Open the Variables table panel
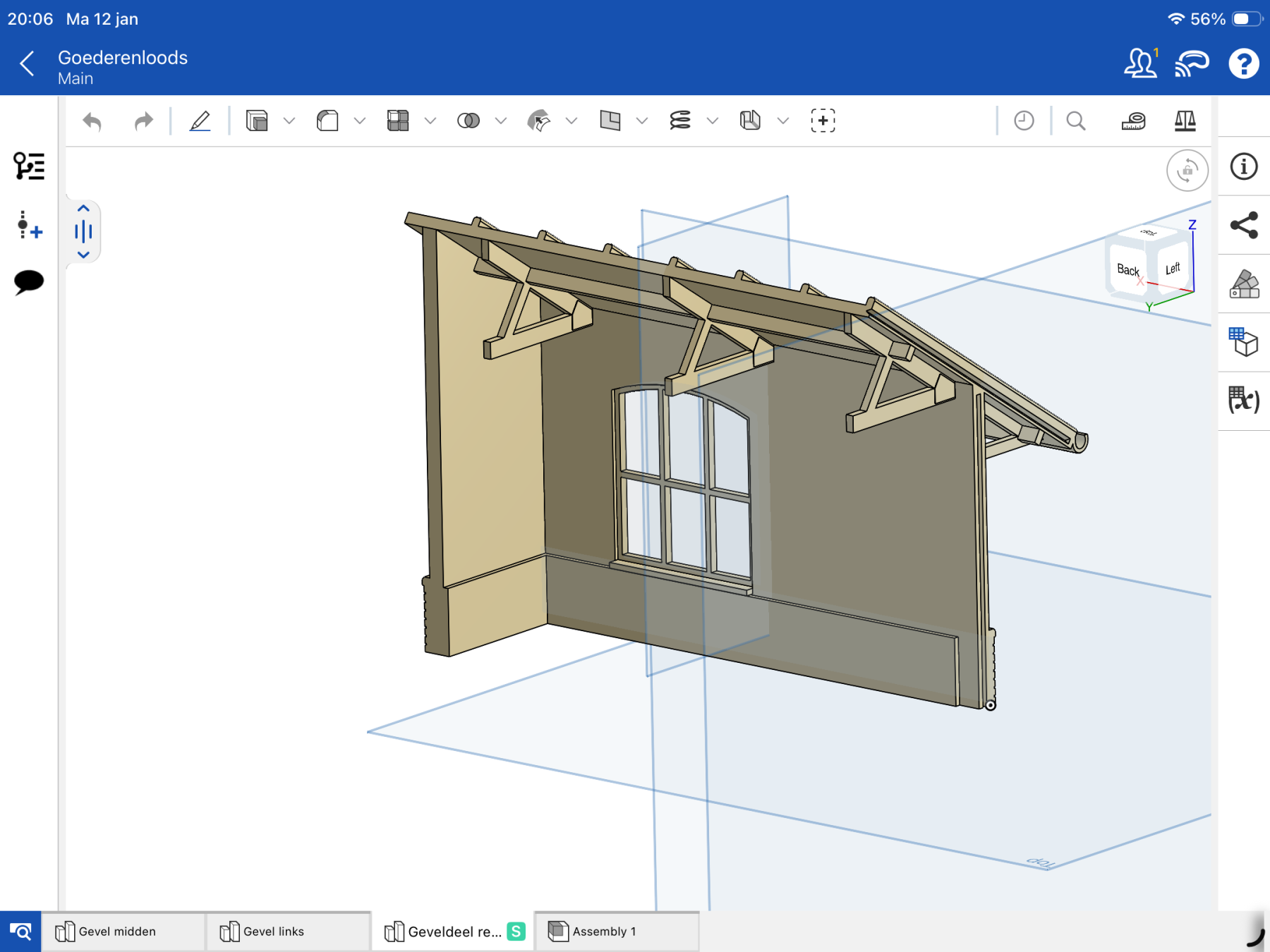 (x=1243, y=401)
